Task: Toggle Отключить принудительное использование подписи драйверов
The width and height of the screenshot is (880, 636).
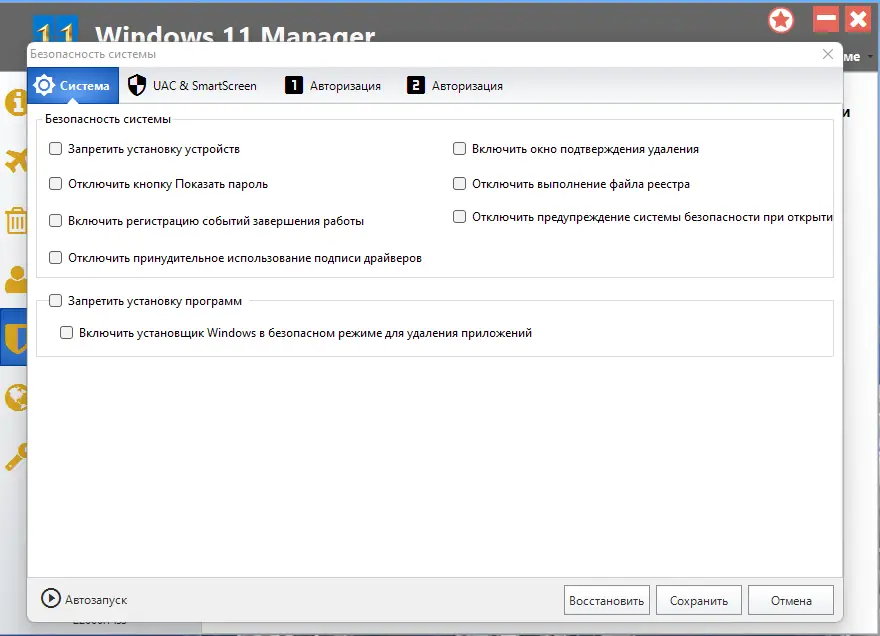Action: tap(56, 258)
